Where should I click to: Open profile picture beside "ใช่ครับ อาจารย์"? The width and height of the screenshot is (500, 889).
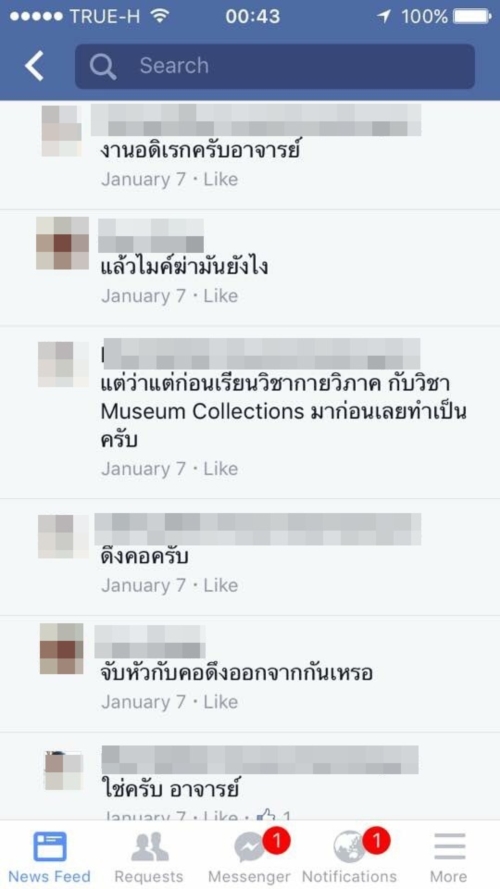pos(63,771)
